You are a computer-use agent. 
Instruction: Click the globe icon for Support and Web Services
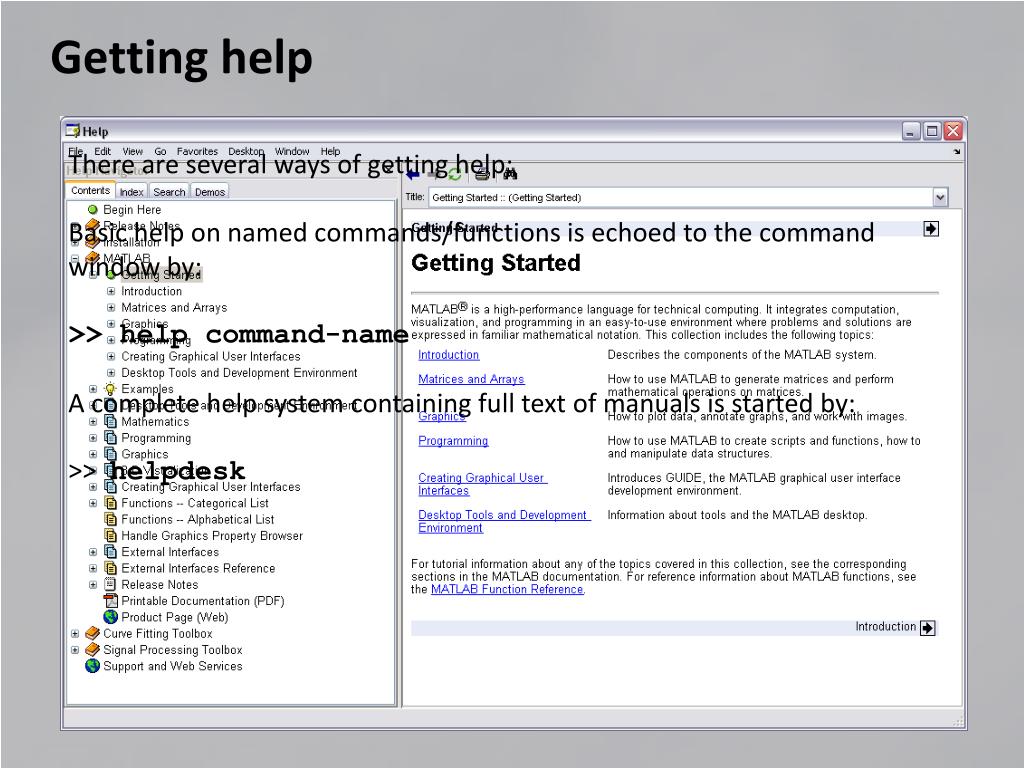92,666
